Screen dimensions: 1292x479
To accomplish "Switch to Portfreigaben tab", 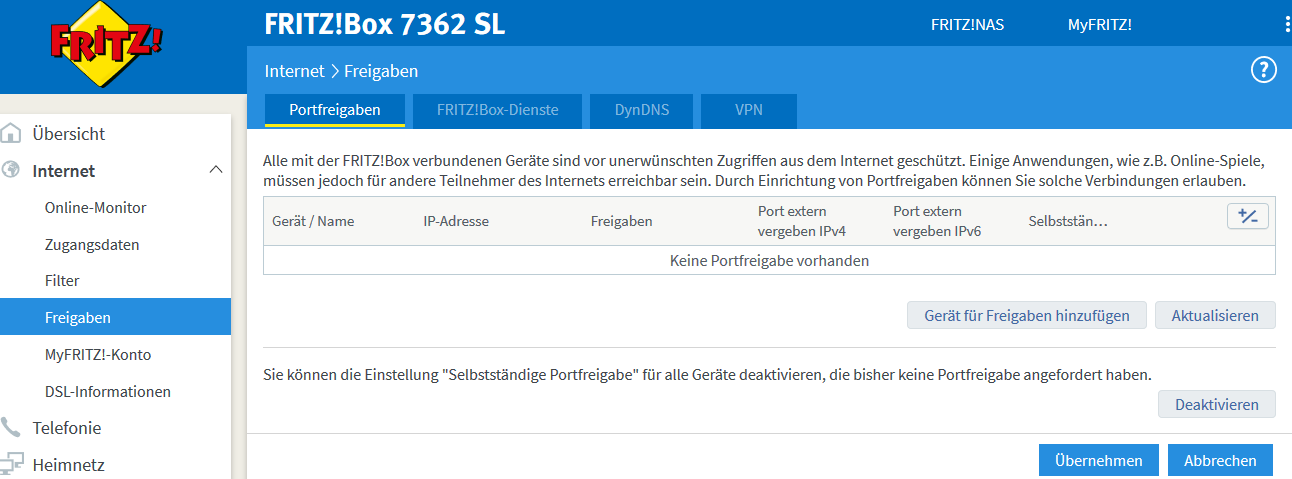I will click(x=335, y=110).
